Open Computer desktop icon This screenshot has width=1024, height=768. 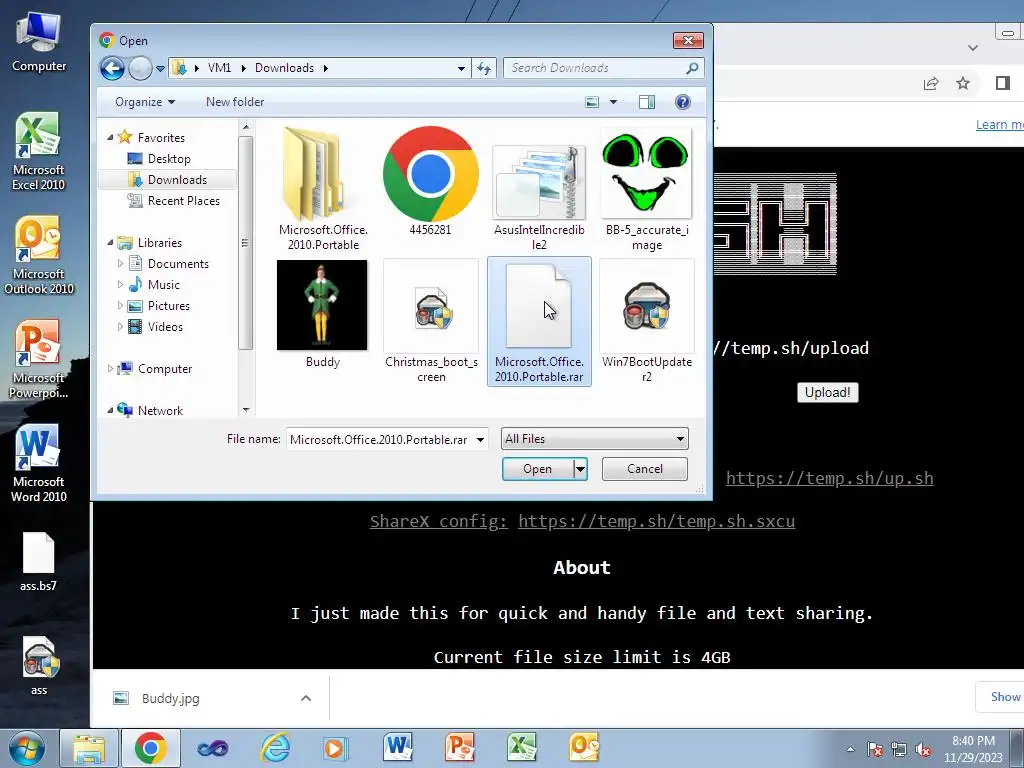tap(39, 41)
